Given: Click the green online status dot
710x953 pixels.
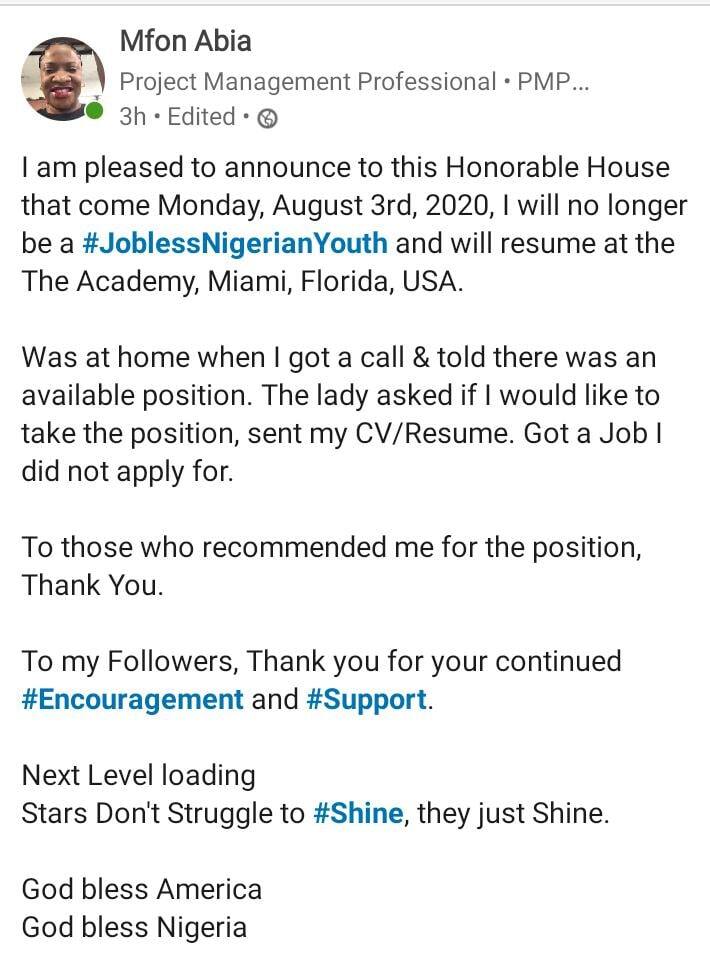Looking at the screenshot, I should 94,111.
